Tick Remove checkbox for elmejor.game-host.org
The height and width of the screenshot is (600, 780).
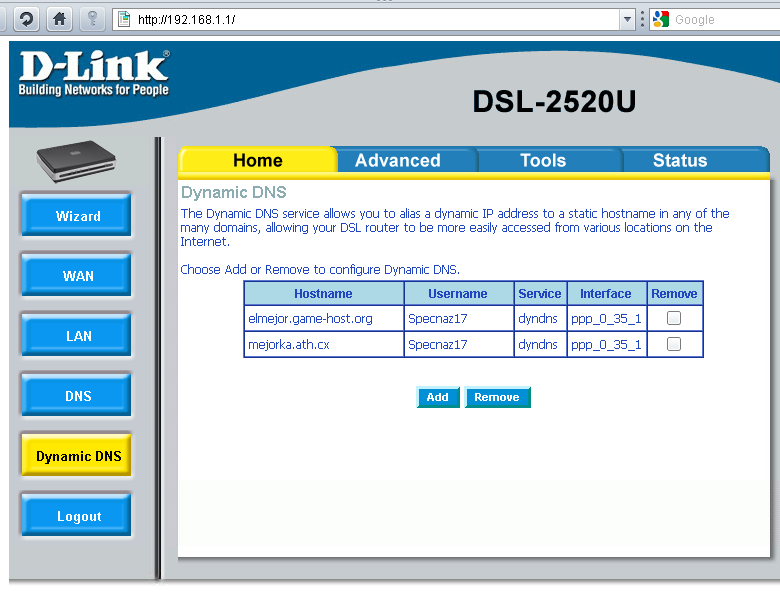pyautogui.click(x=674, y=318)
